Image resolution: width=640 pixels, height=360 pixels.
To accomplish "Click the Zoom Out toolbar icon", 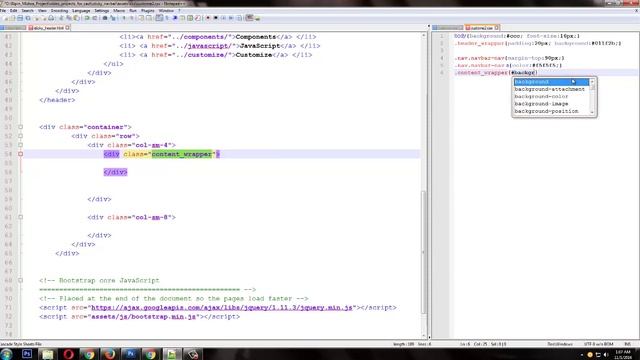I will 131,18.
